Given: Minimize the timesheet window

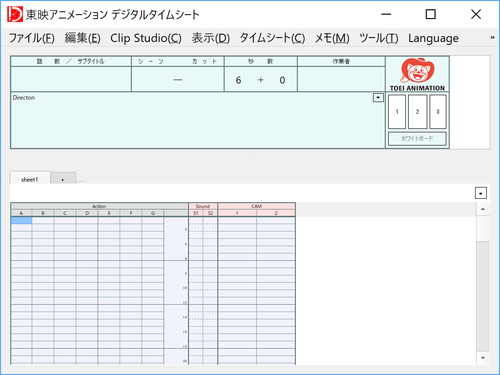Looking at the screenshot, I should [x=386, y=14].
